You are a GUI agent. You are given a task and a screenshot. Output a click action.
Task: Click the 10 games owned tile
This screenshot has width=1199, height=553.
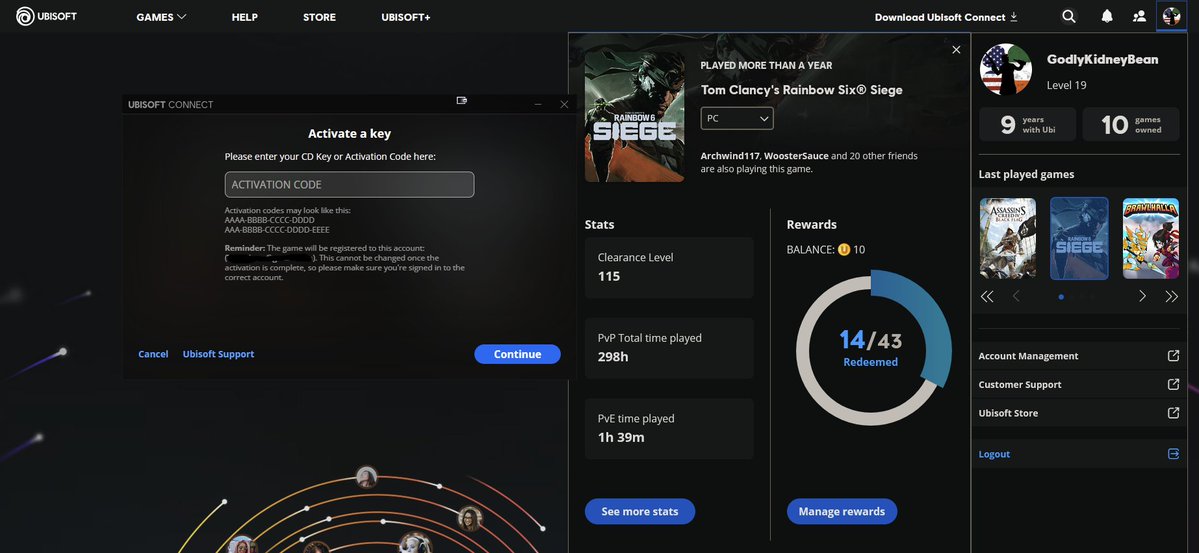[x=1131, y=124]
